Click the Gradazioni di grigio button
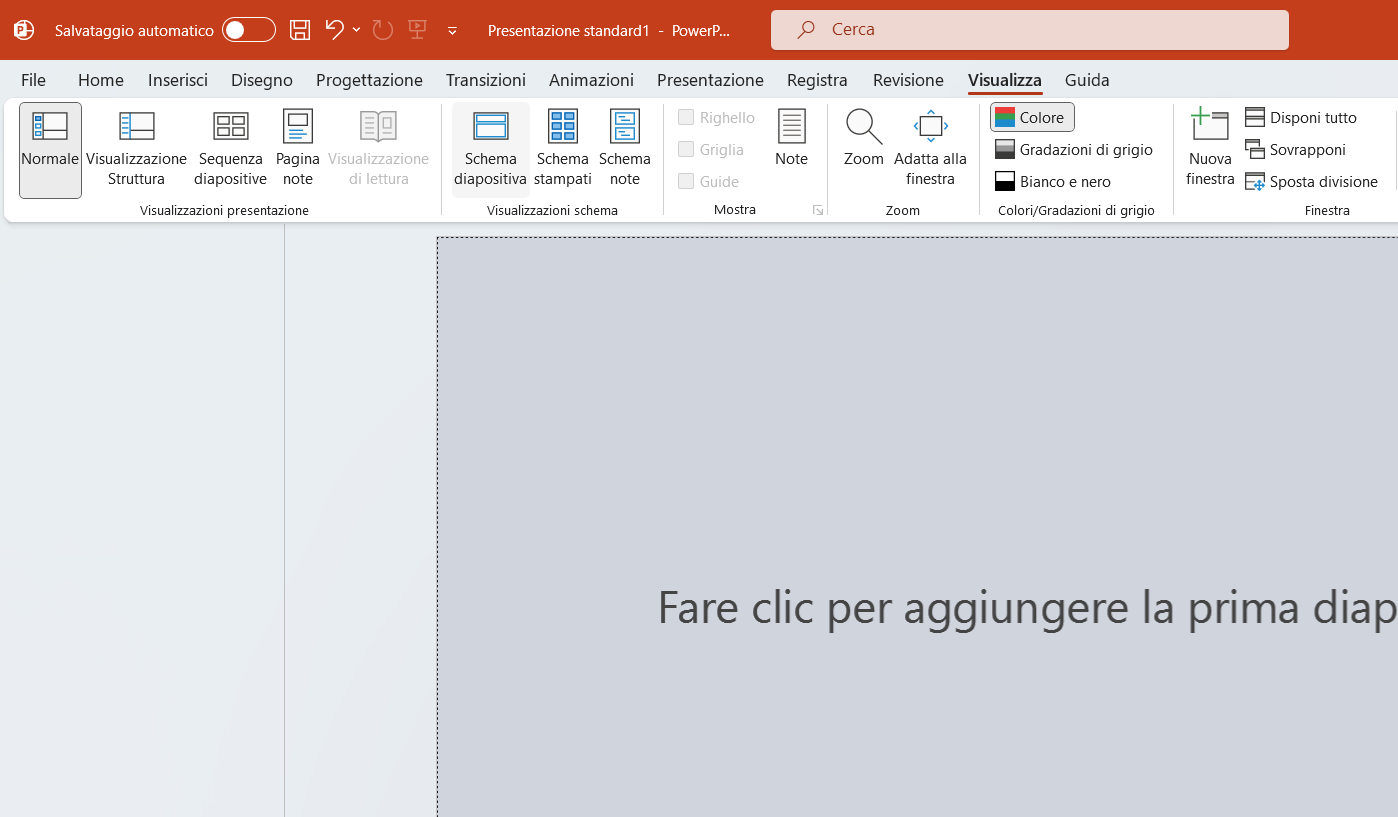This screenshot has width=1398, height=817. (x=1074, y=149)
